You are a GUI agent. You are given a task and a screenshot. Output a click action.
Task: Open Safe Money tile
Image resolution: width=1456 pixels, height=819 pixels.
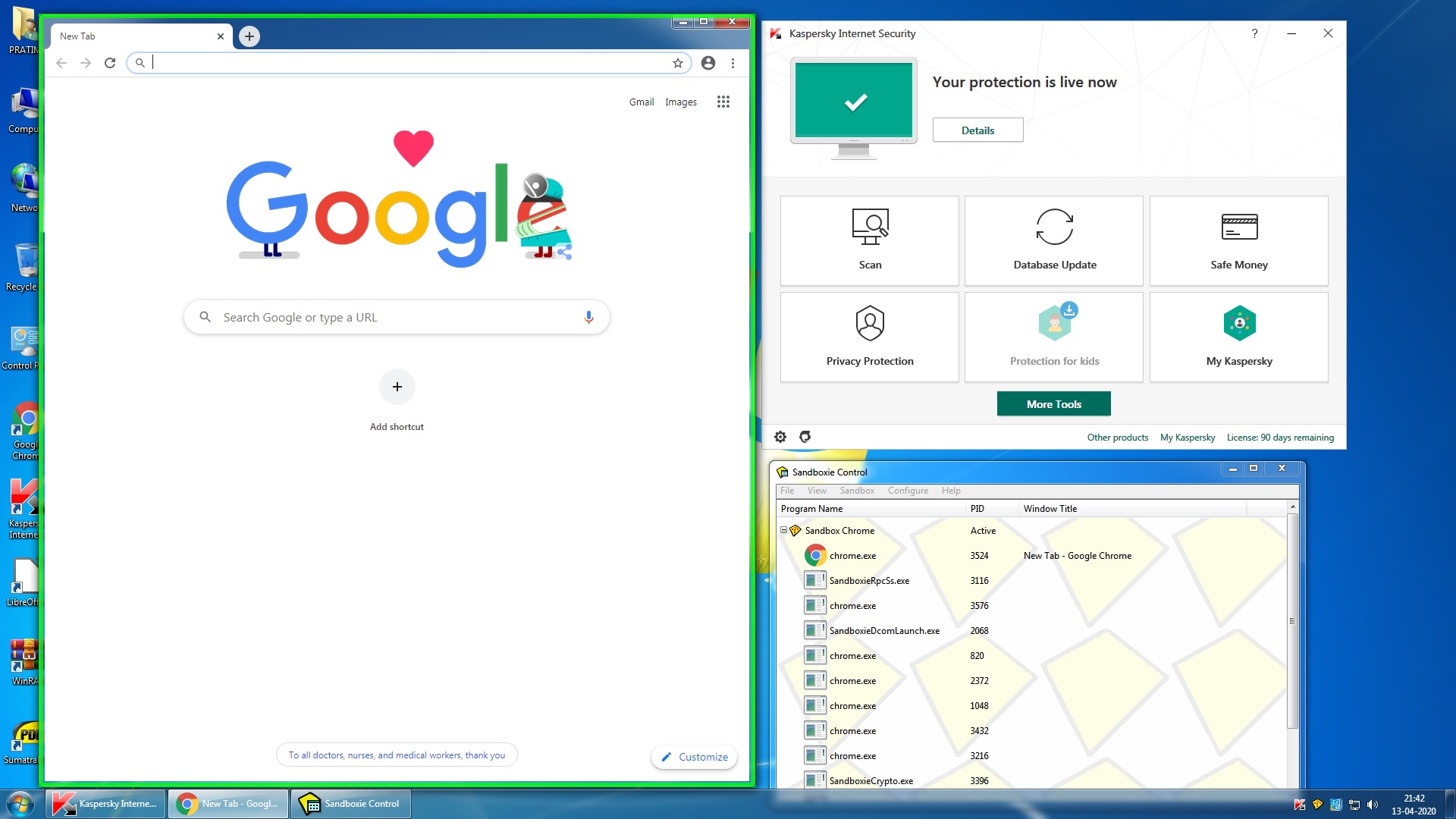coord(1238,240)
